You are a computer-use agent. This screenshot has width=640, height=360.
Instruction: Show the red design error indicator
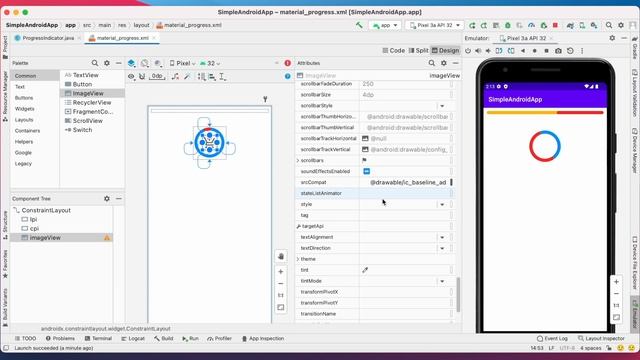click(288, 63)
